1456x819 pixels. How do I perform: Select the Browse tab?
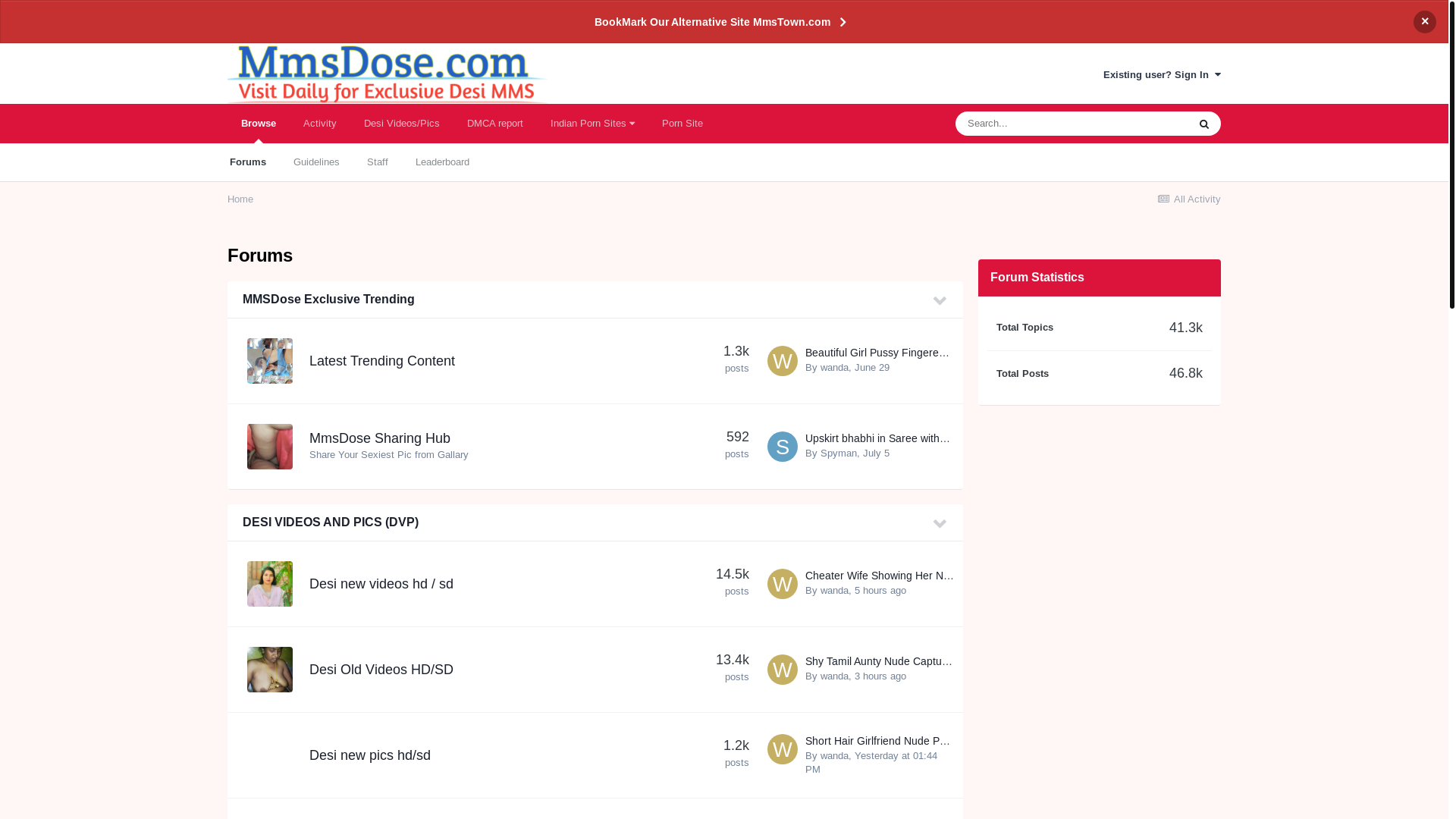[259, 124]
